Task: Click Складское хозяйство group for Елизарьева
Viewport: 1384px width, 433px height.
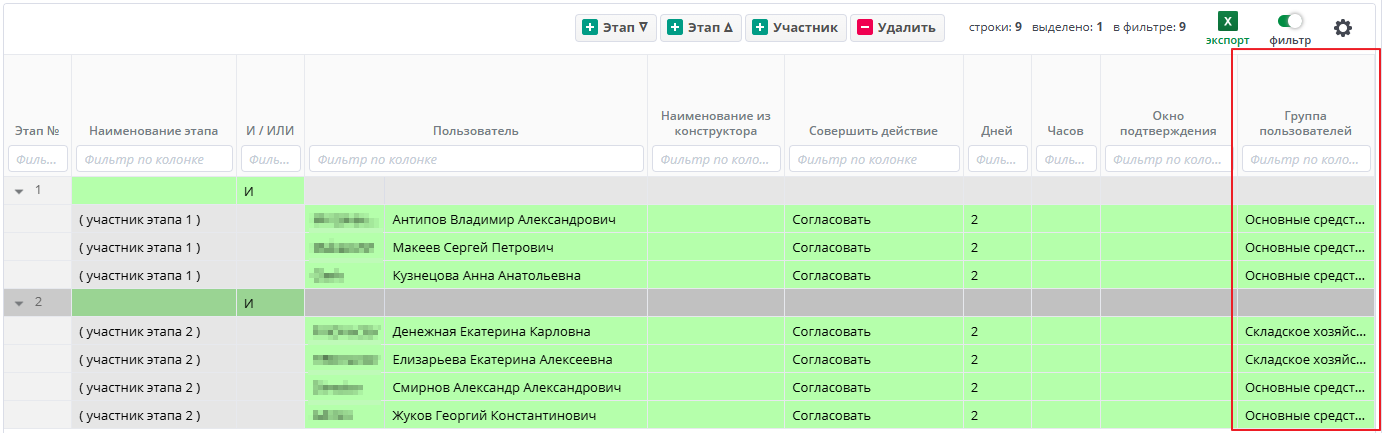Action: 1304,359
